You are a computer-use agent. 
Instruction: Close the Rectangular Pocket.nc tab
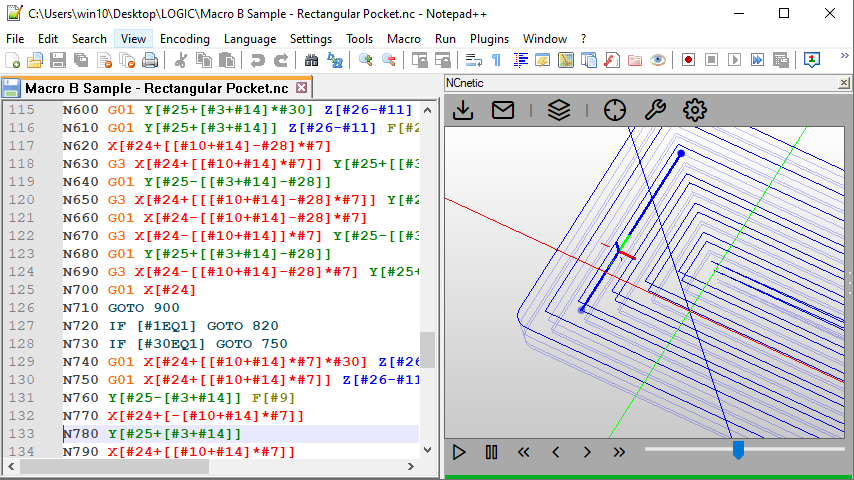[x=301, y=88]
